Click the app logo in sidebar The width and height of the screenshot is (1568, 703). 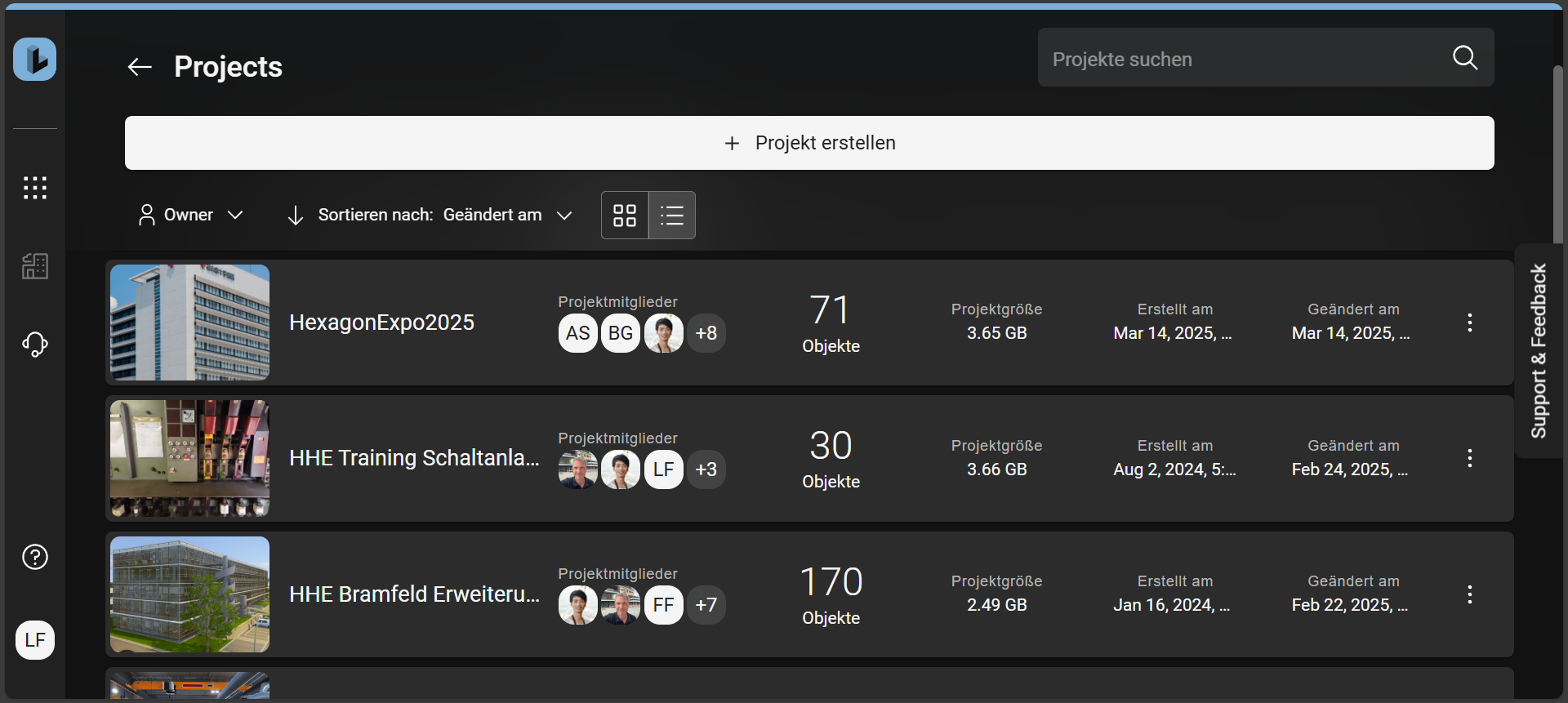click(x=35, y=60)
